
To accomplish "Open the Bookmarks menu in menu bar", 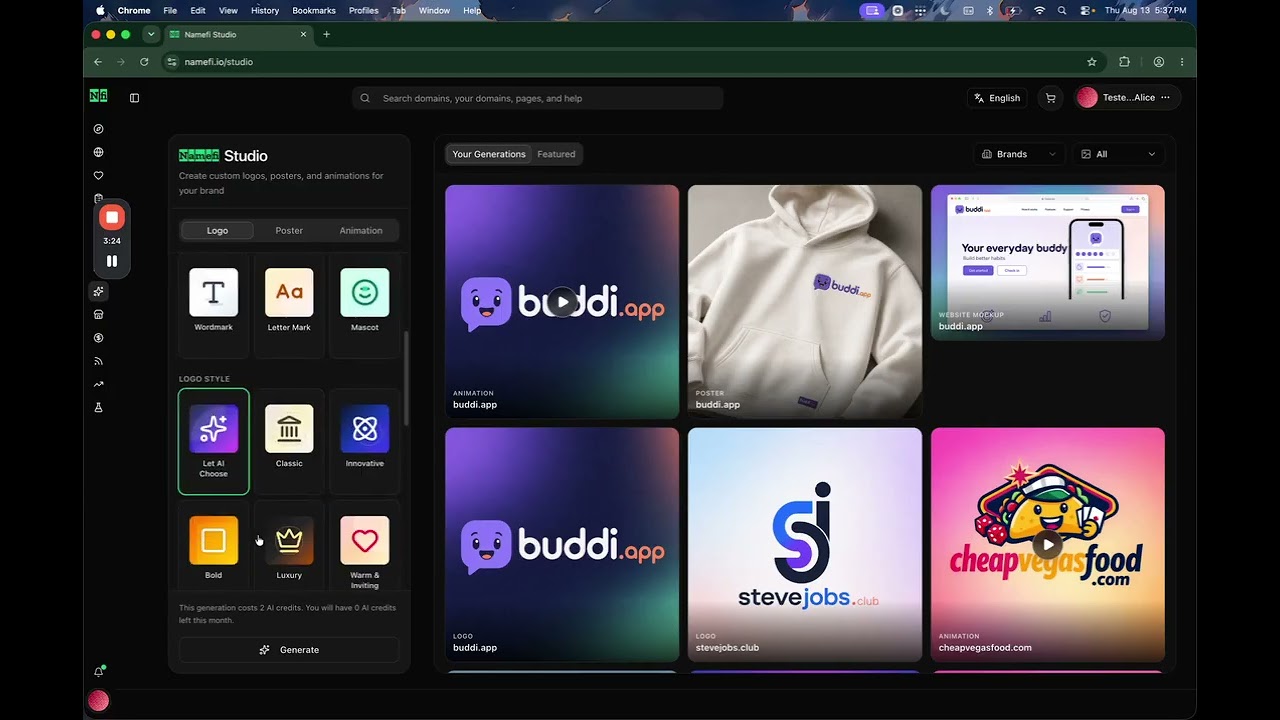I will [314, 10].
